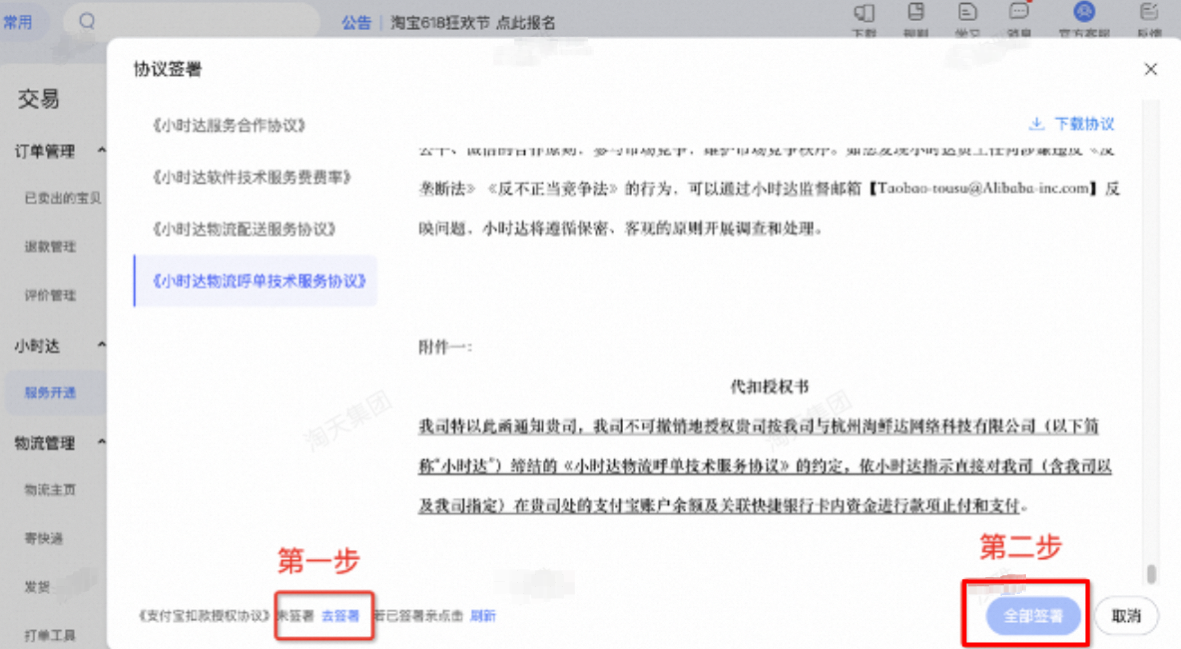Click the 下载协议 link

pos(1084,123)
